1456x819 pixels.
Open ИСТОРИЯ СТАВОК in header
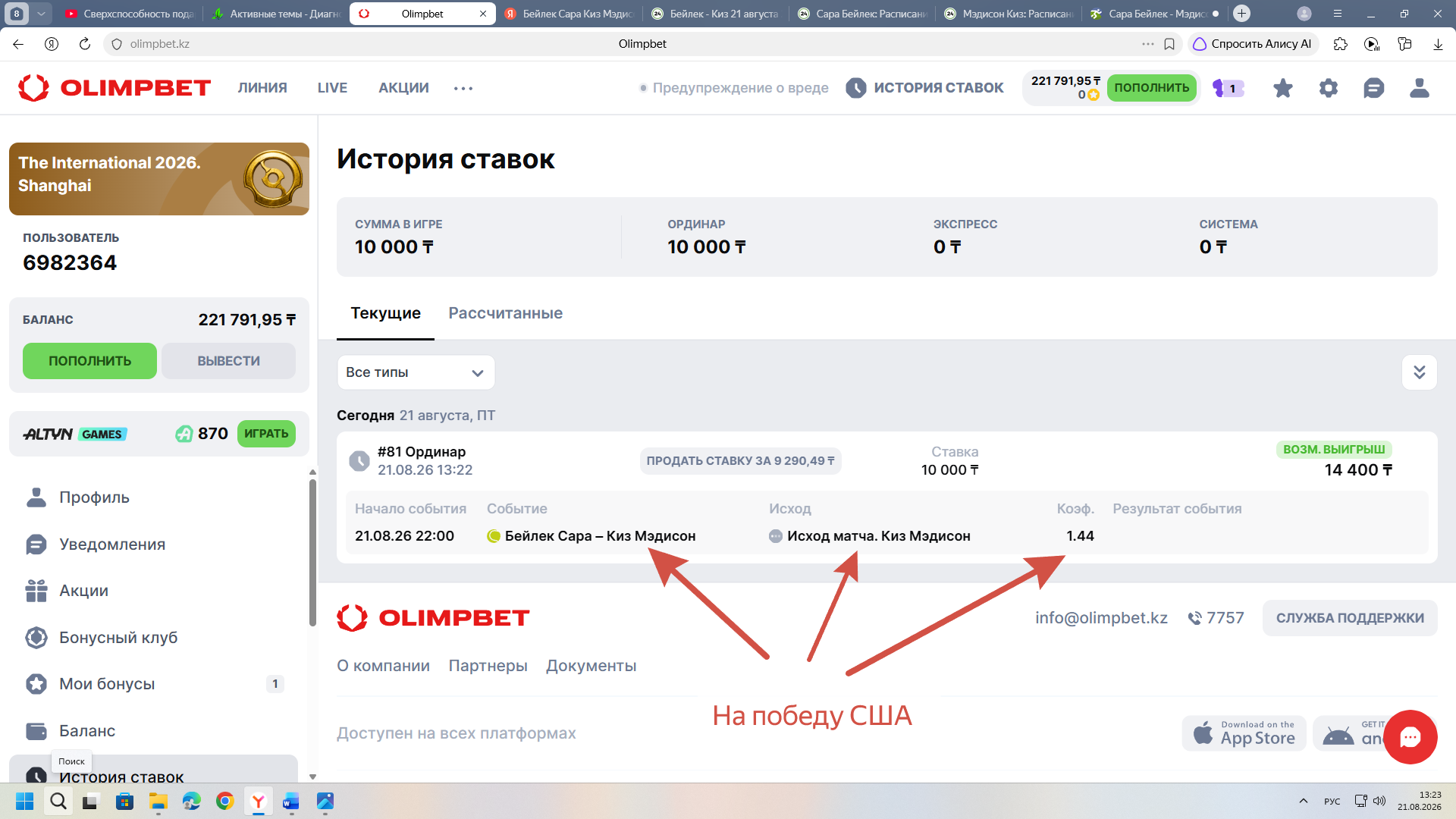point(924,88)
